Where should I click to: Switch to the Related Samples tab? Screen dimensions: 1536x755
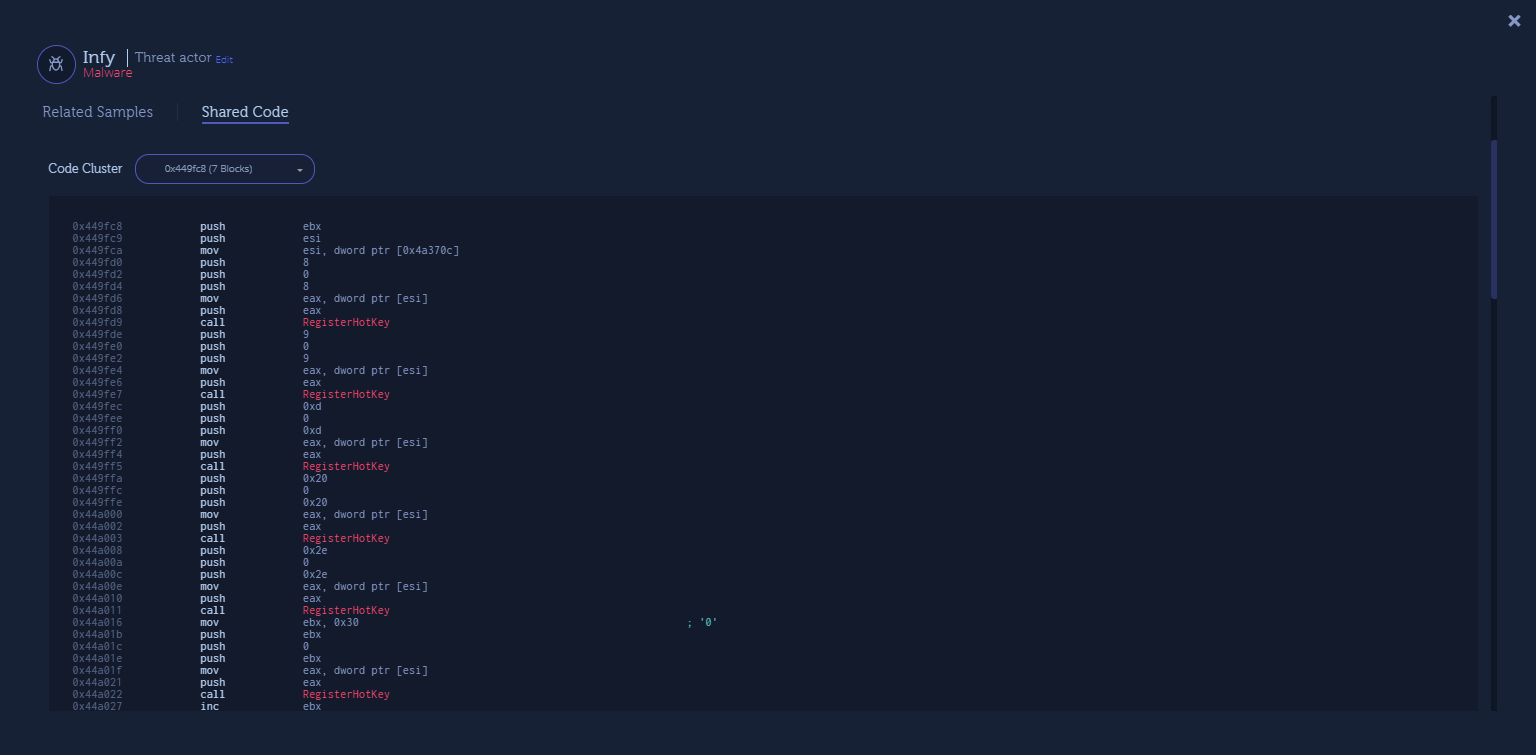[97, 112]
